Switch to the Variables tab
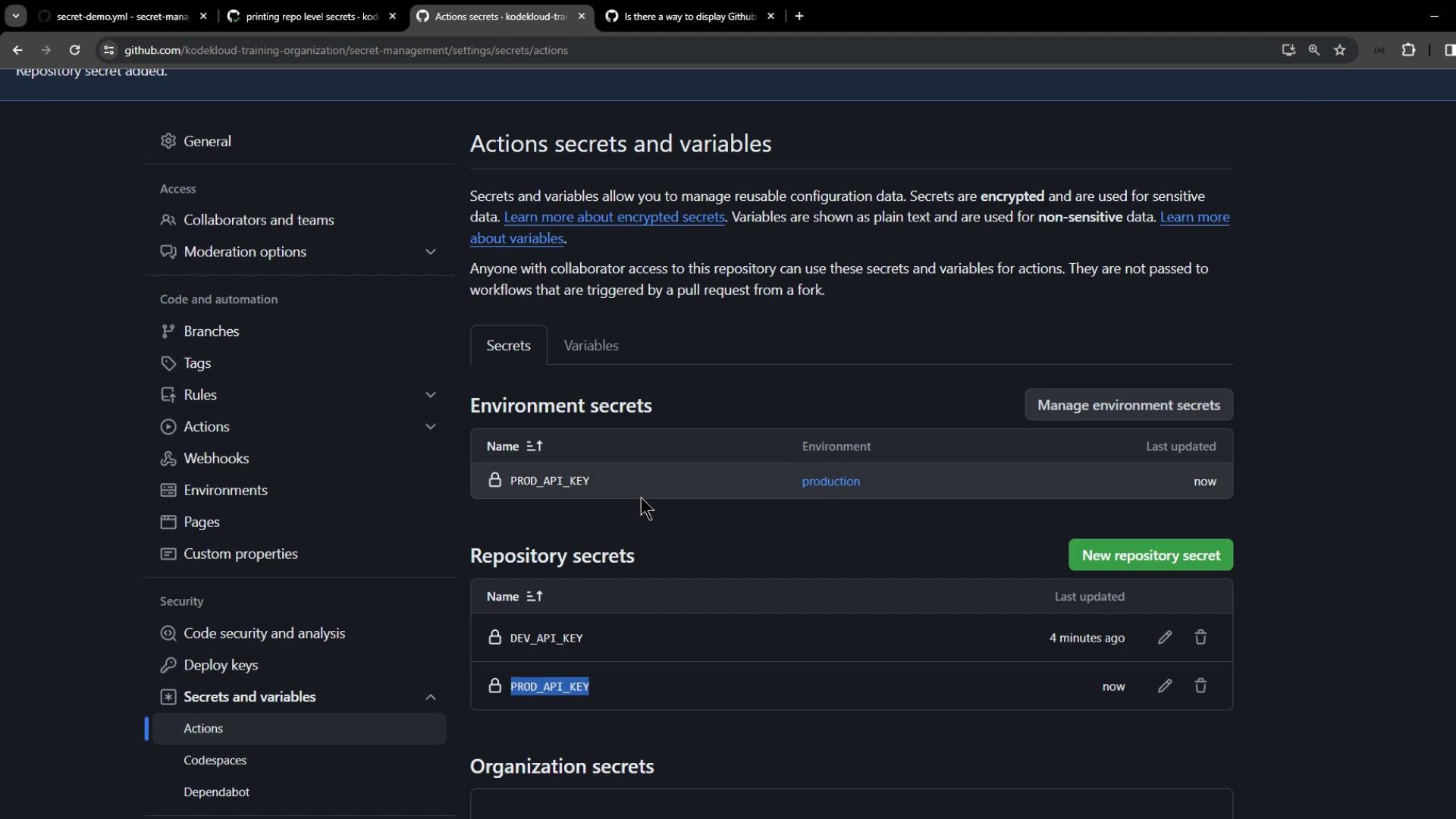 (591, 346)
